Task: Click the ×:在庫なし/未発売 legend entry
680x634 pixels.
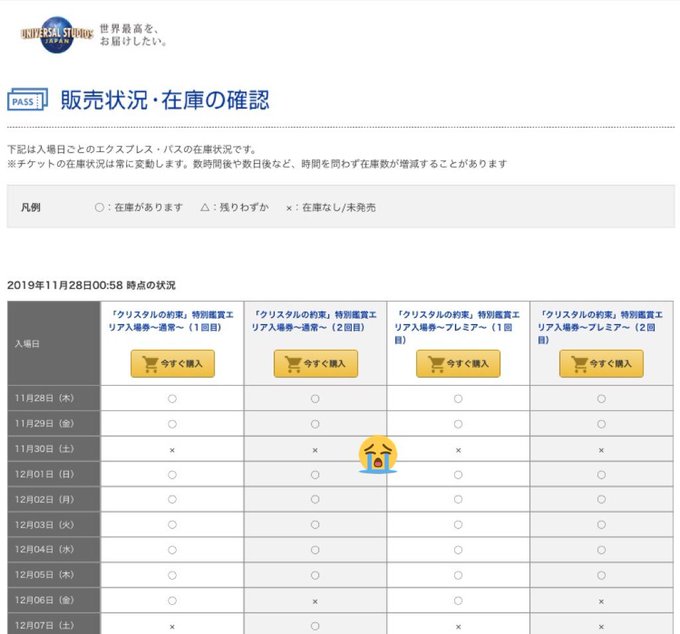Action: click(331, 208)
